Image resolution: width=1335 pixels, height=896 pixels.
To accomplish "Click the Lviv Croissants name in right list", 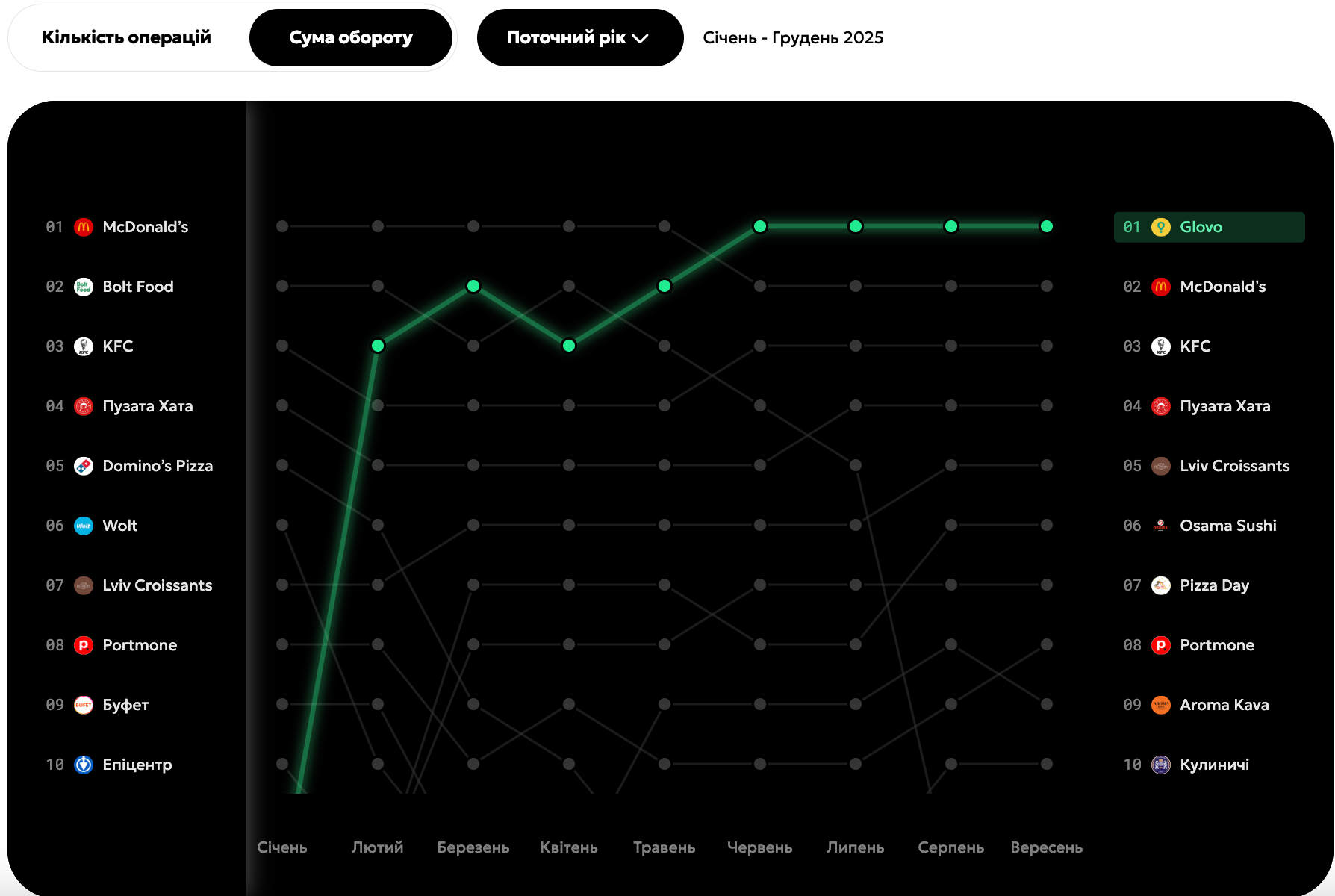I will [1234, 466].
